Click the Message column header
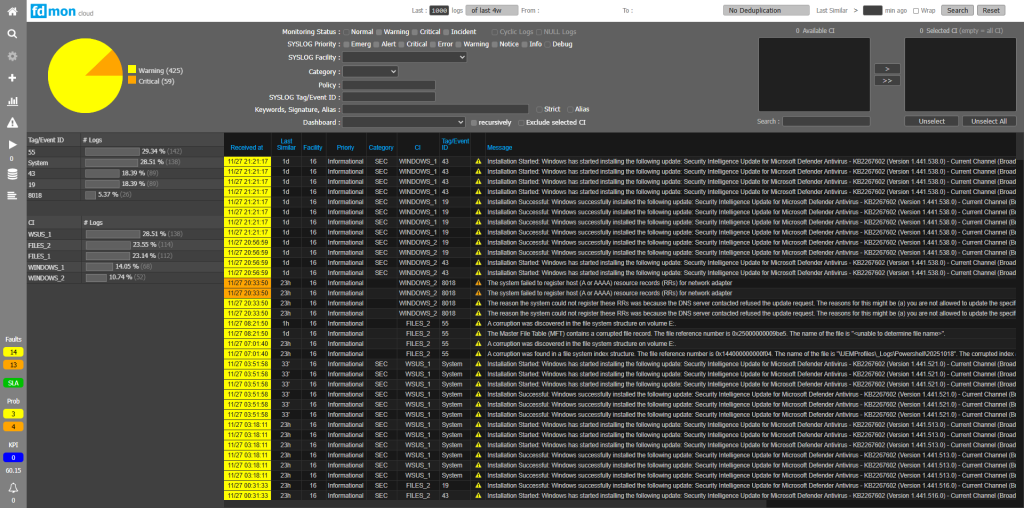The image size is (1024, 508). pos(499,147)
